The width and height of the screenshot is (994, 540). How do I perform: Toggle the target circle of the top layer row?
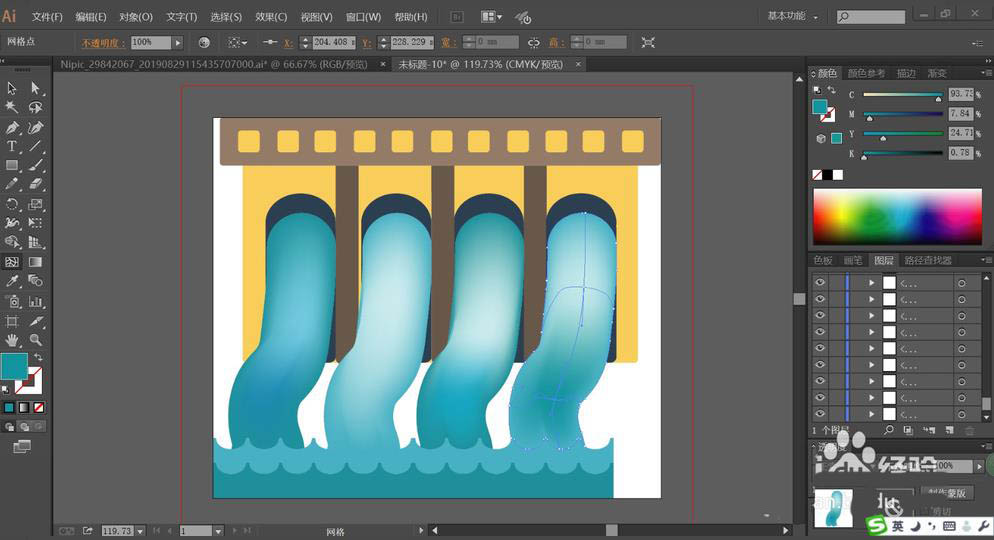(961, 283)
